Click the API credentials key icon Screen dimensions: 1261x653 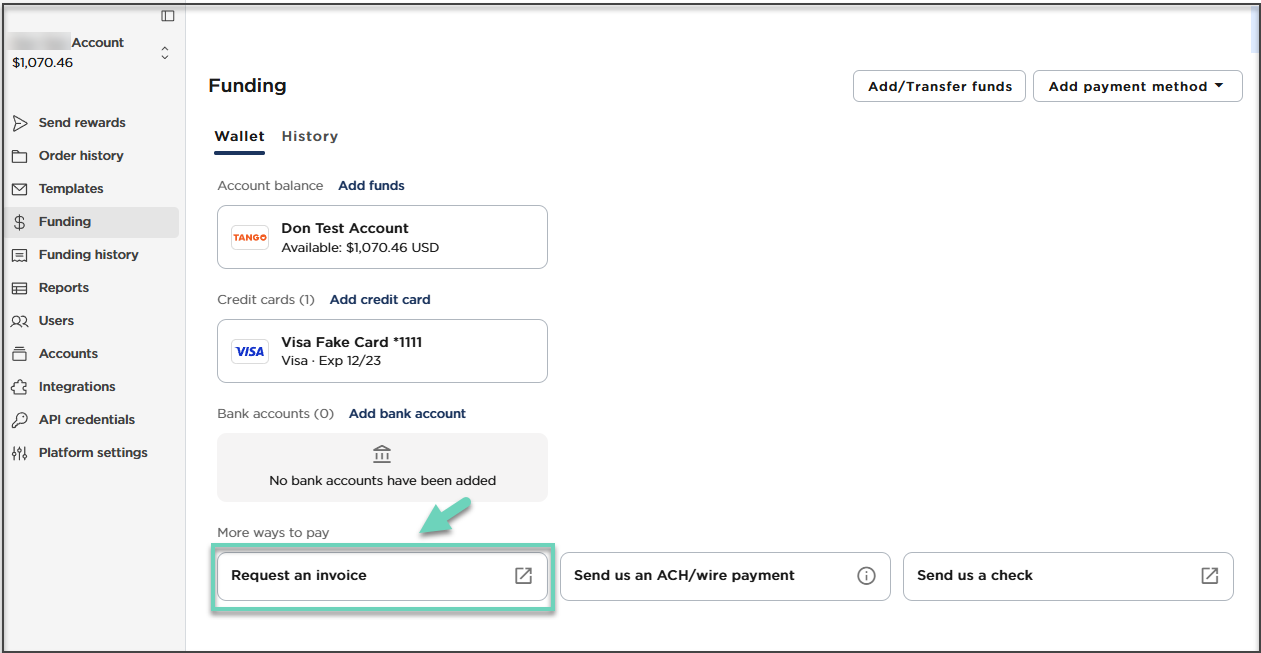(19, 420)
